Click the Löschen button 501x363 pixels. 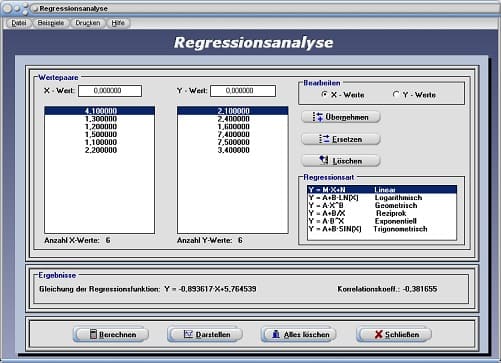tap(341, 161)
